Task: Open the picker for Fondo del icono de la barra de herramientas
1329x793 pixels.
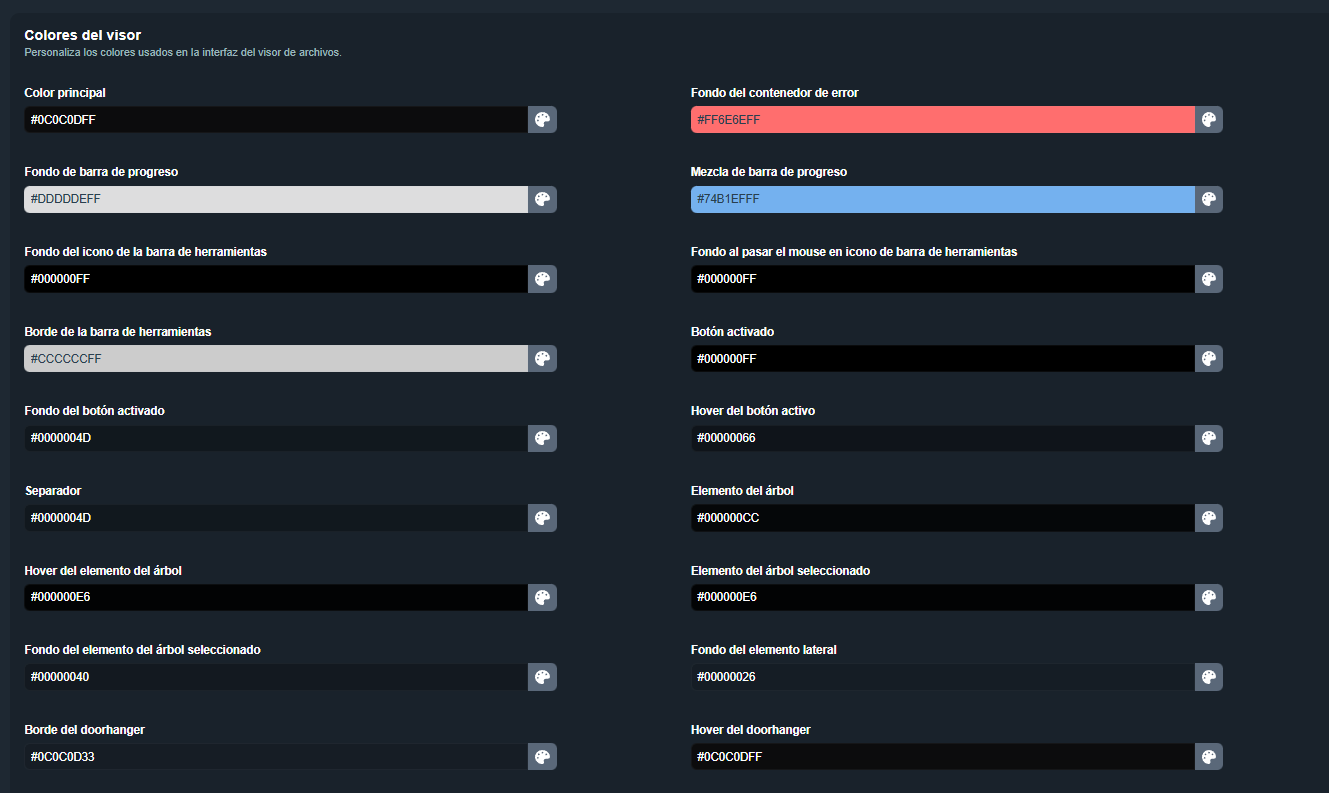Action: tap(542, 279)
